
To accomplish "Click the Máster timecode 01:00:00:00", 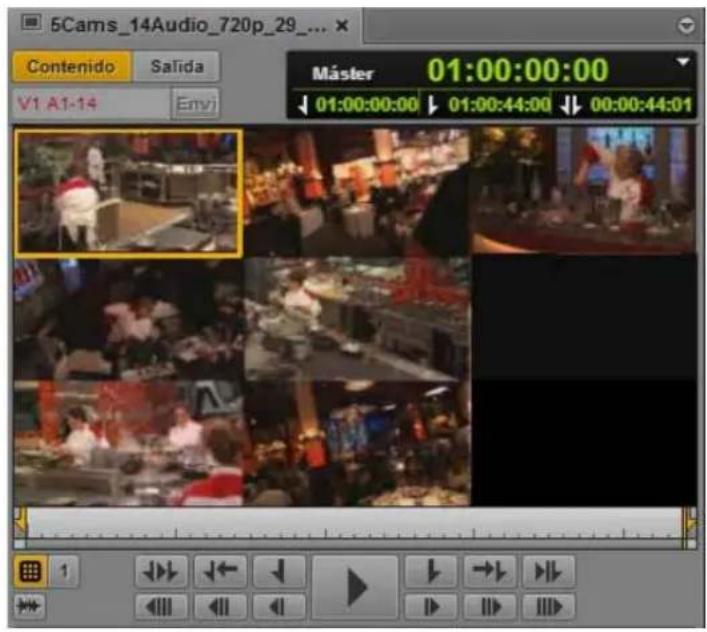I will (518, 70).
